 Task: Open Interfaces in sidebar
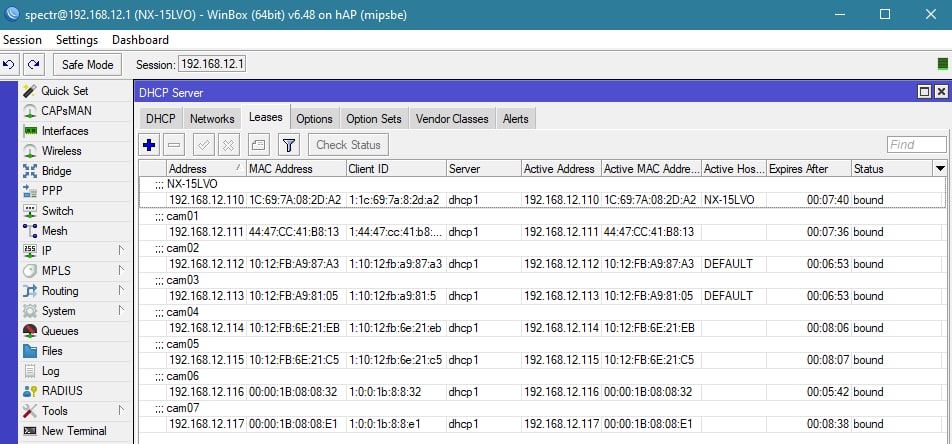[x=64, y=131]
